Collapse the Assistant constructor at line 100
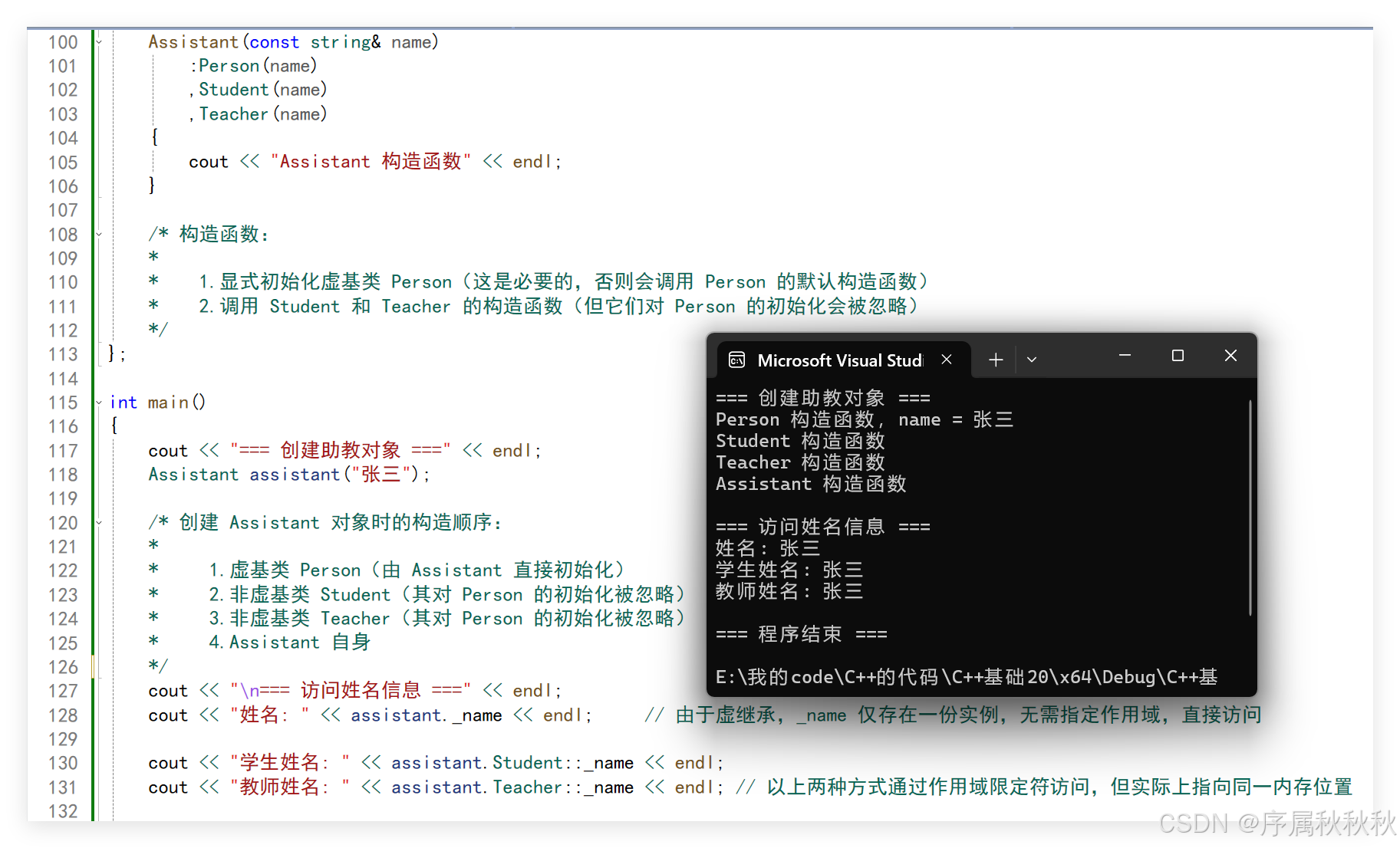Viewport: 1400px width, 848px height. pos(99,42)
